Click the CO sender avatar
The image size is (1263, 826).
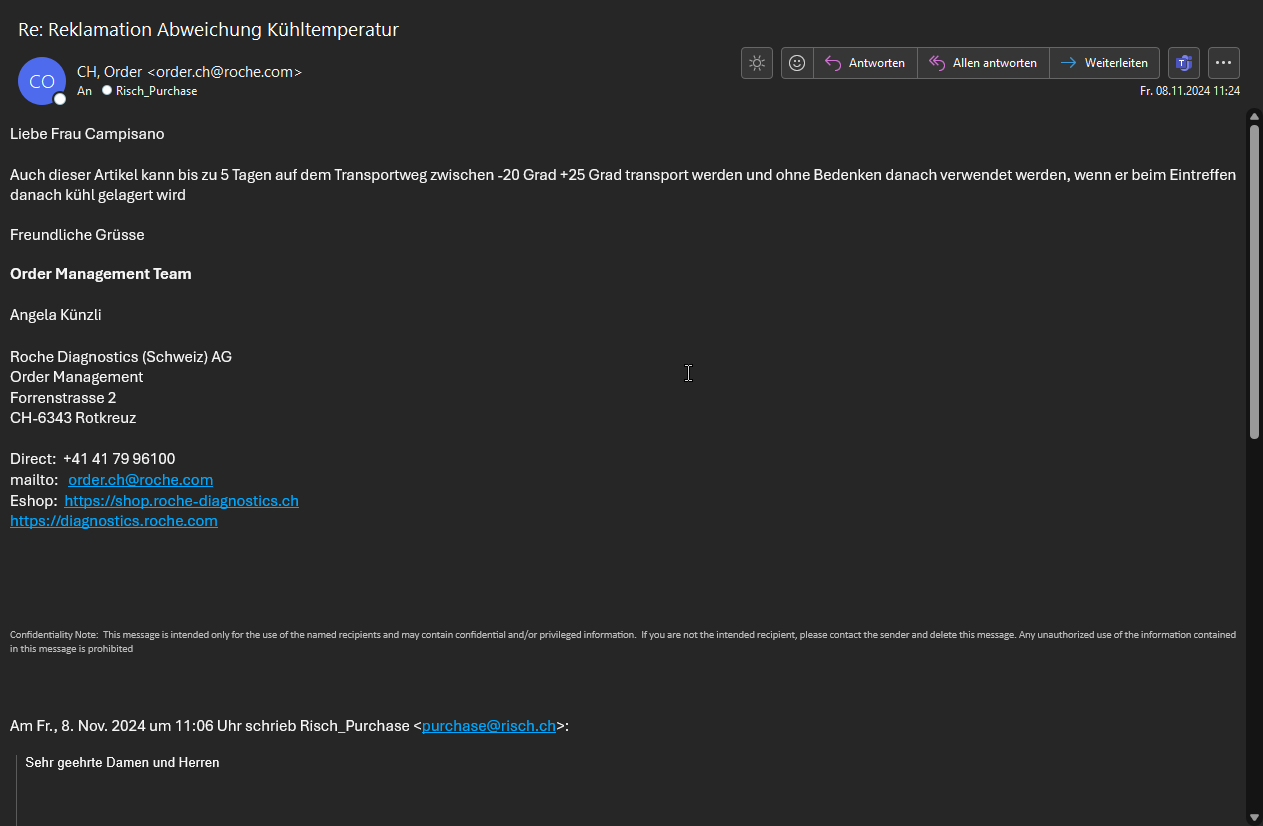tap(42, 81)
